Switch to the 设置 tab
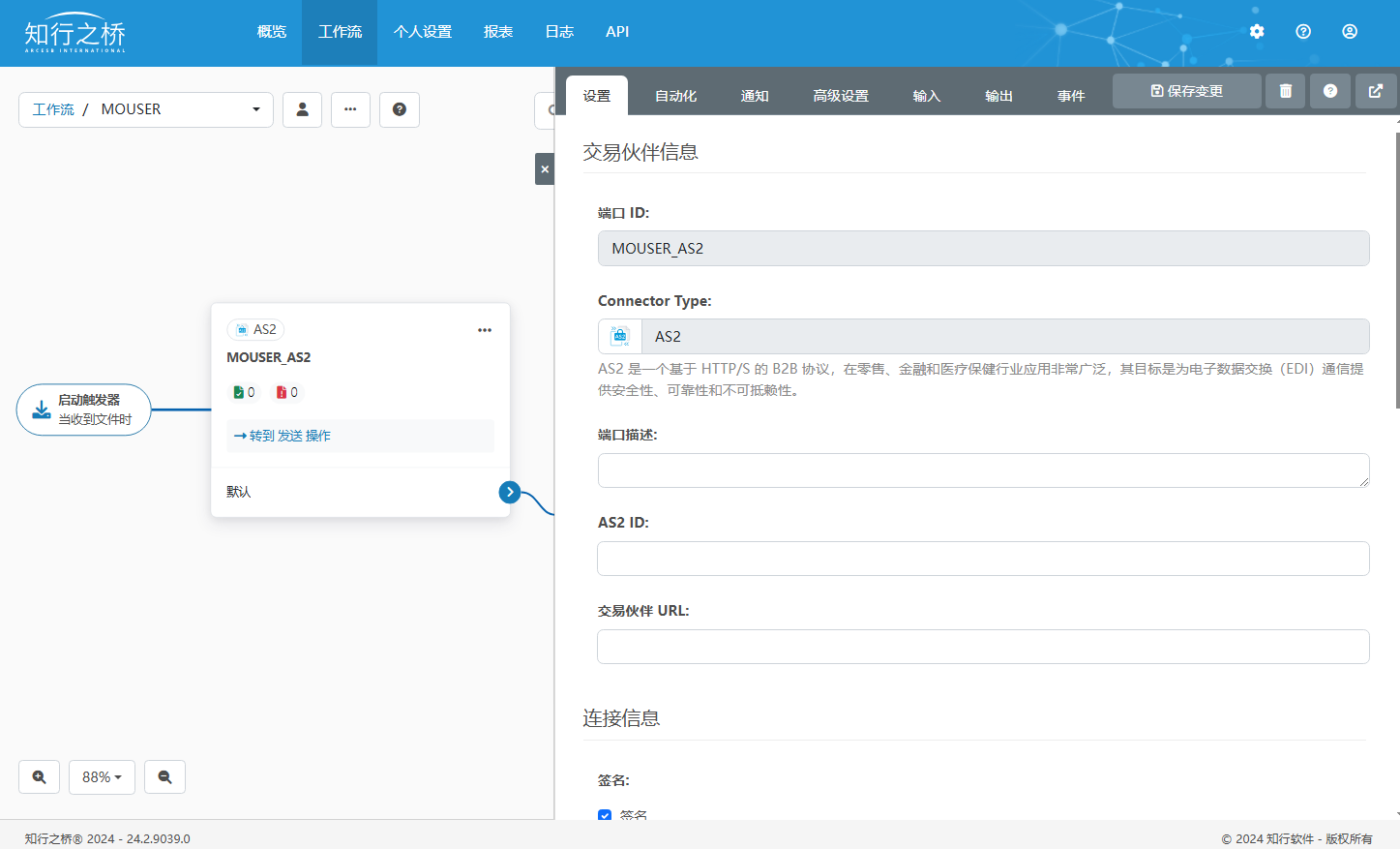The image size is (1400, 849). pos(597,96)
